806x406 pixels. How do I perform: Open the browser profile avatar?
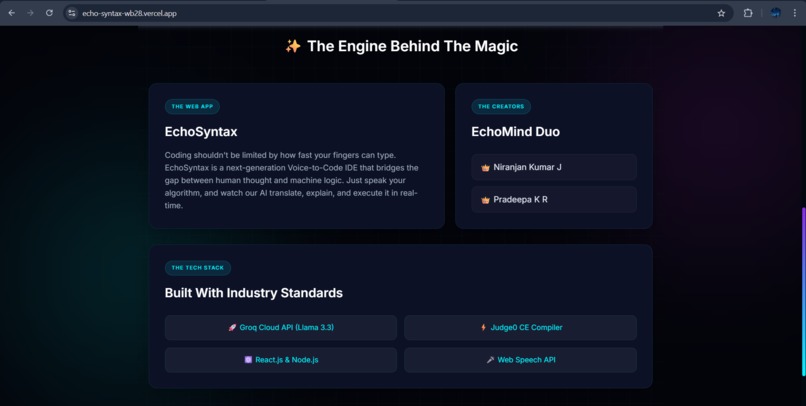(x=776, y=13)
